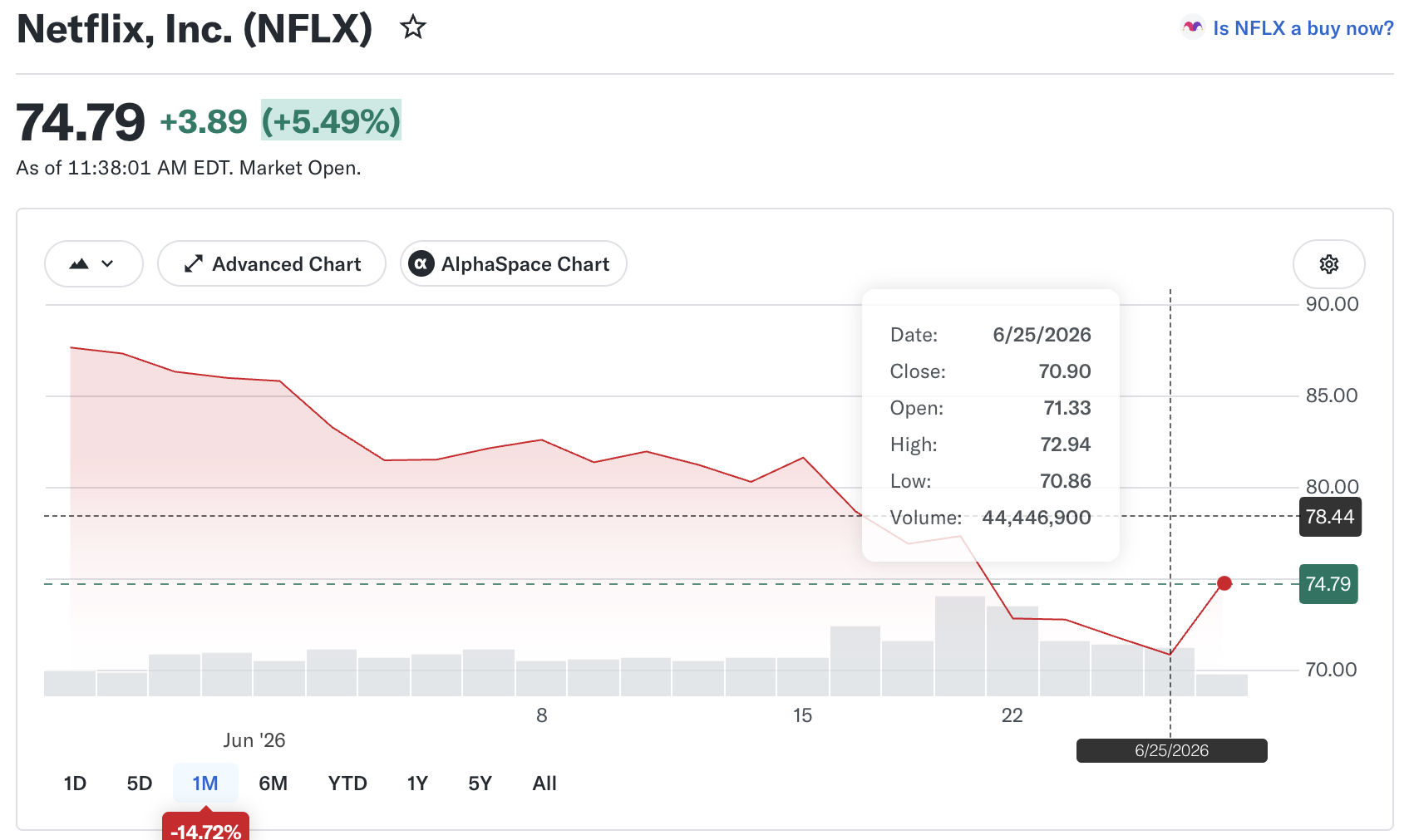
Task: Open the Advanced Chart
Action: pos(272,264)
